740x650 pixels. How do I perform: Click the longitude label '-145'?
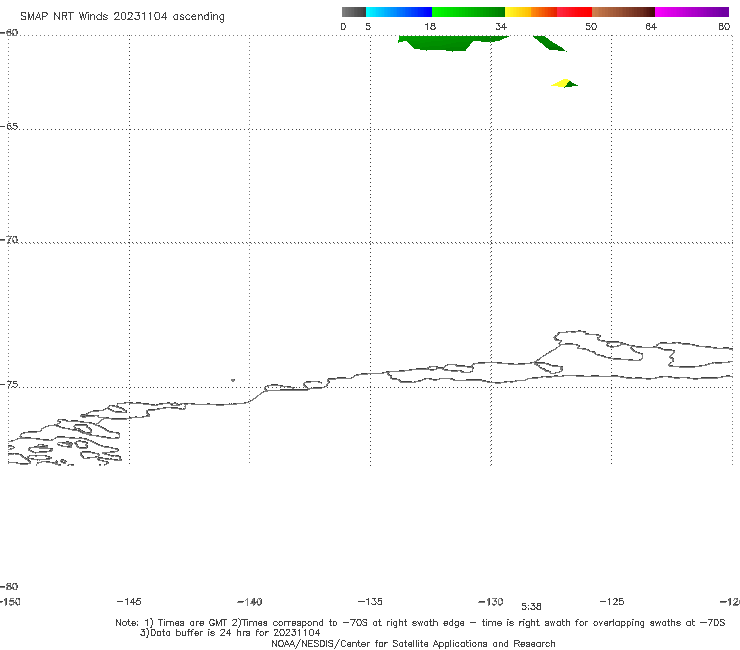coord(129,601)
